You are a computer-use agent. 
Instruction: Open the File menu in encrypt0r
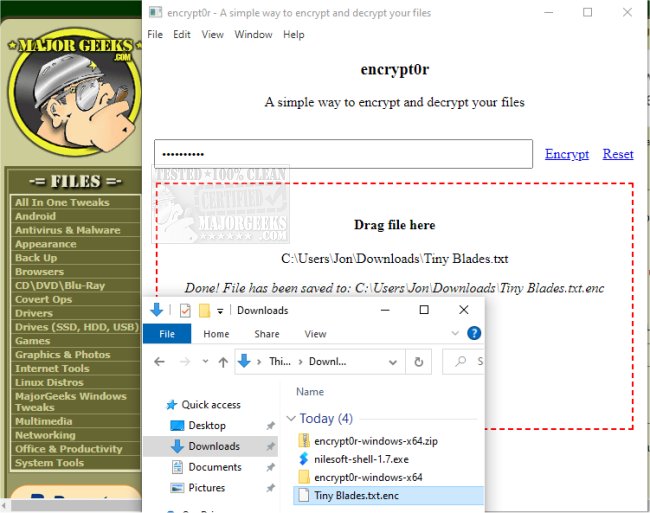(x=155, y=34)
